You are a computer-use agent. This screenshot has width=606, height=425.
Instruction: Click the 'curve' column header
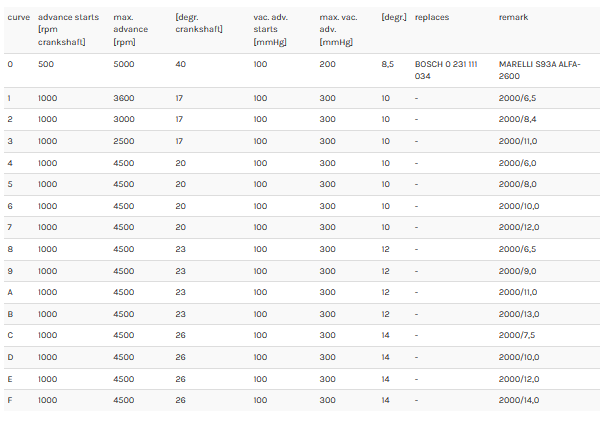(x=19, y=17)
